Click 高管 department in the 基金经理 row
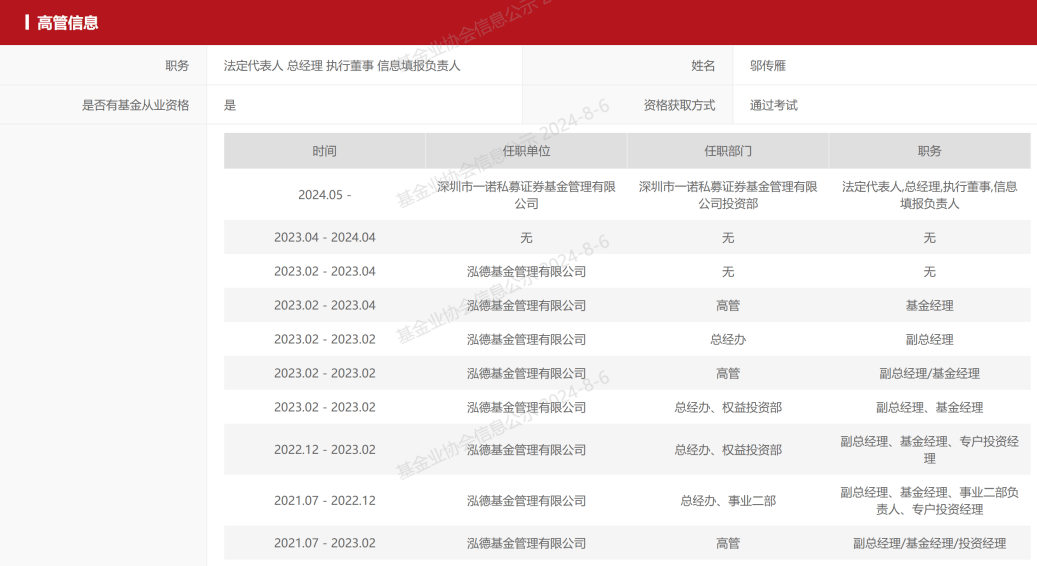Viewport: 1037px width, 566px height. point(728,305)
